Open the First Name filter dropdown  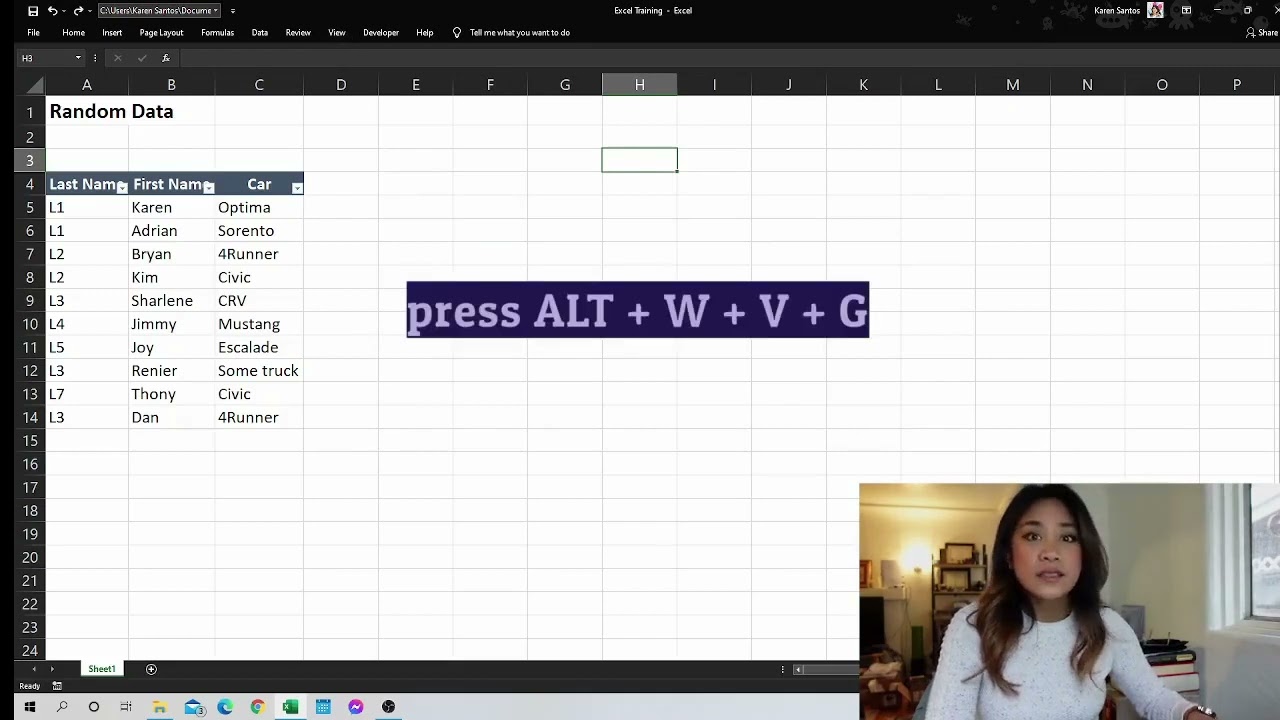(x=208, y=187)
